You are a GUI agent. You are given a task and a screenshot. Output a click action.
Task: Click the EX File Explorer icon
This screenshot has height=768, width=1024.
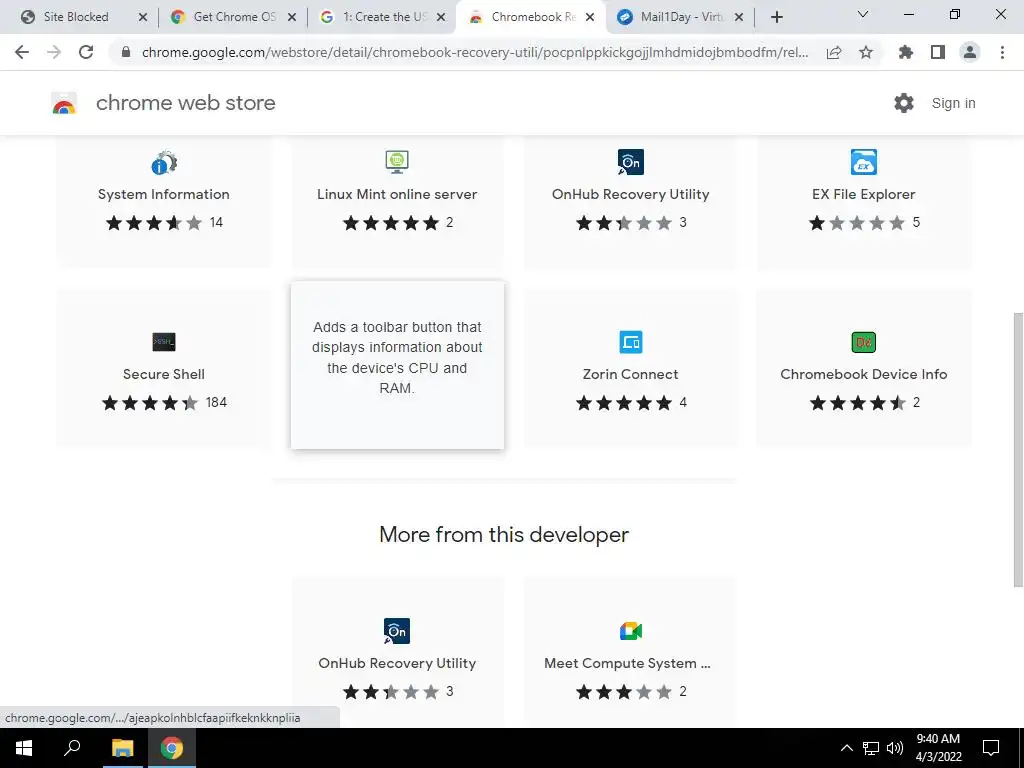(x=863, y=162)
